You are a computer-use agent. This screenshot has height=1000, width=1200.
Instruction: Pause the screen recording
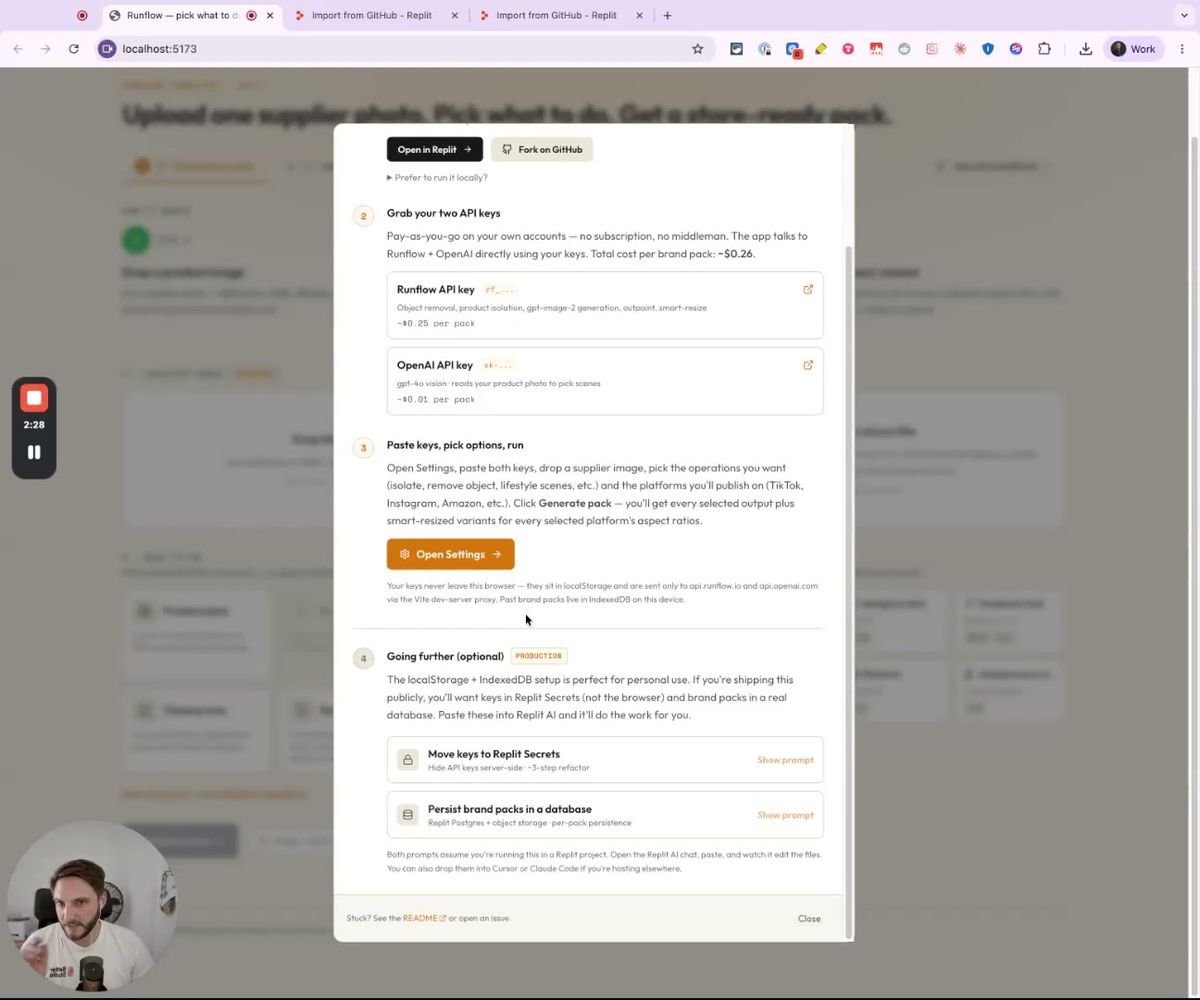click(34, 452)
